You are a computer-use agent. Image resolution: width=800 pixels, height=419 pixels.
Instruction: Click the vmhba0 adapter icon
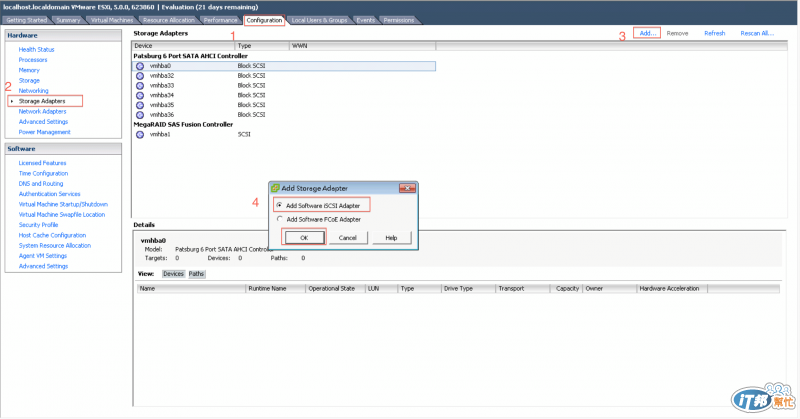140,66
